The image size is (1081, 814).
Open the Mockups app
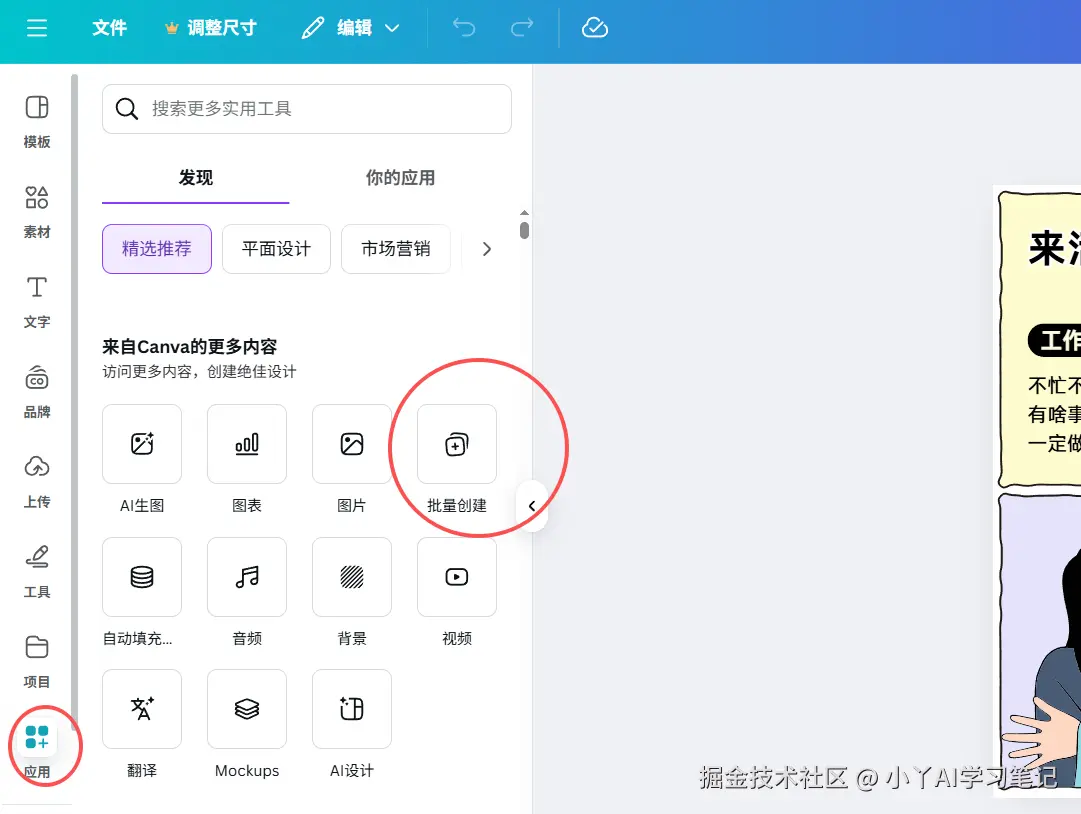[246, 710]
